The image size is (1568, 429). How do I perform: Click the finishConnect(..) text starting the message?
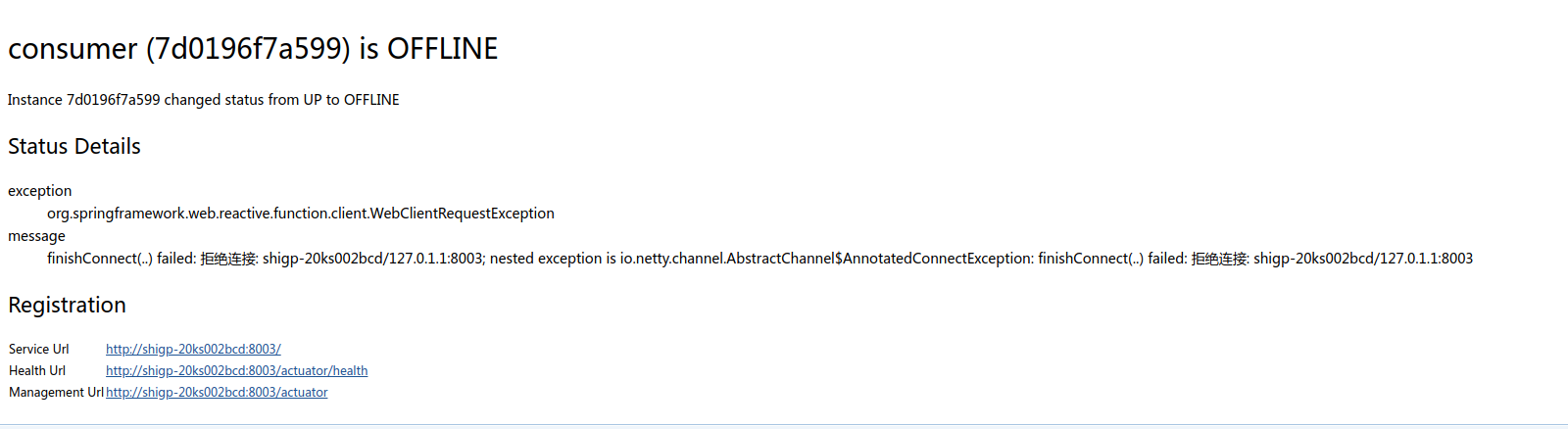pos(100,259)
